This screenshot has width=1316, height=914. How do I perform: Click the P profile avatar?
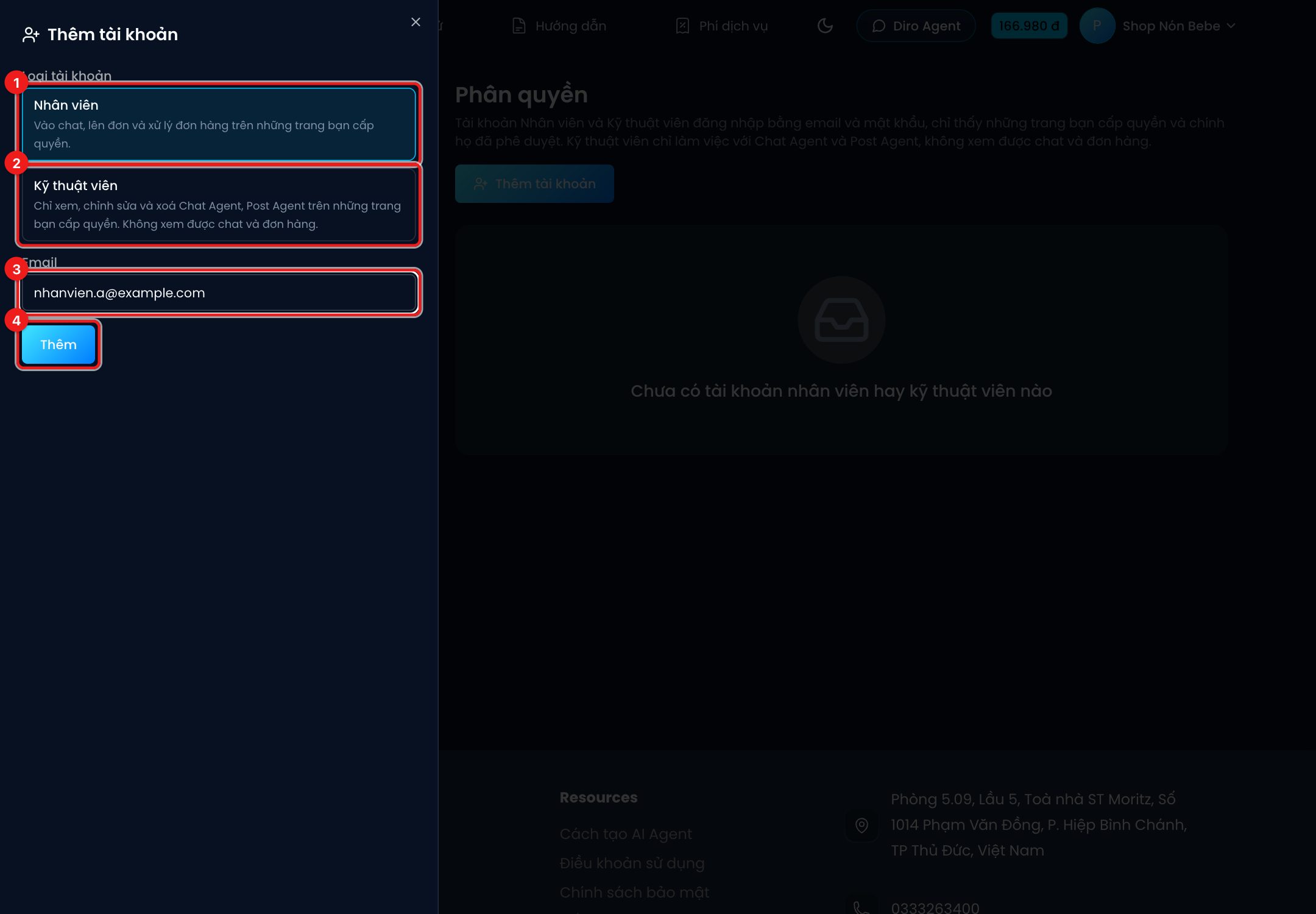coord(1097,26)
